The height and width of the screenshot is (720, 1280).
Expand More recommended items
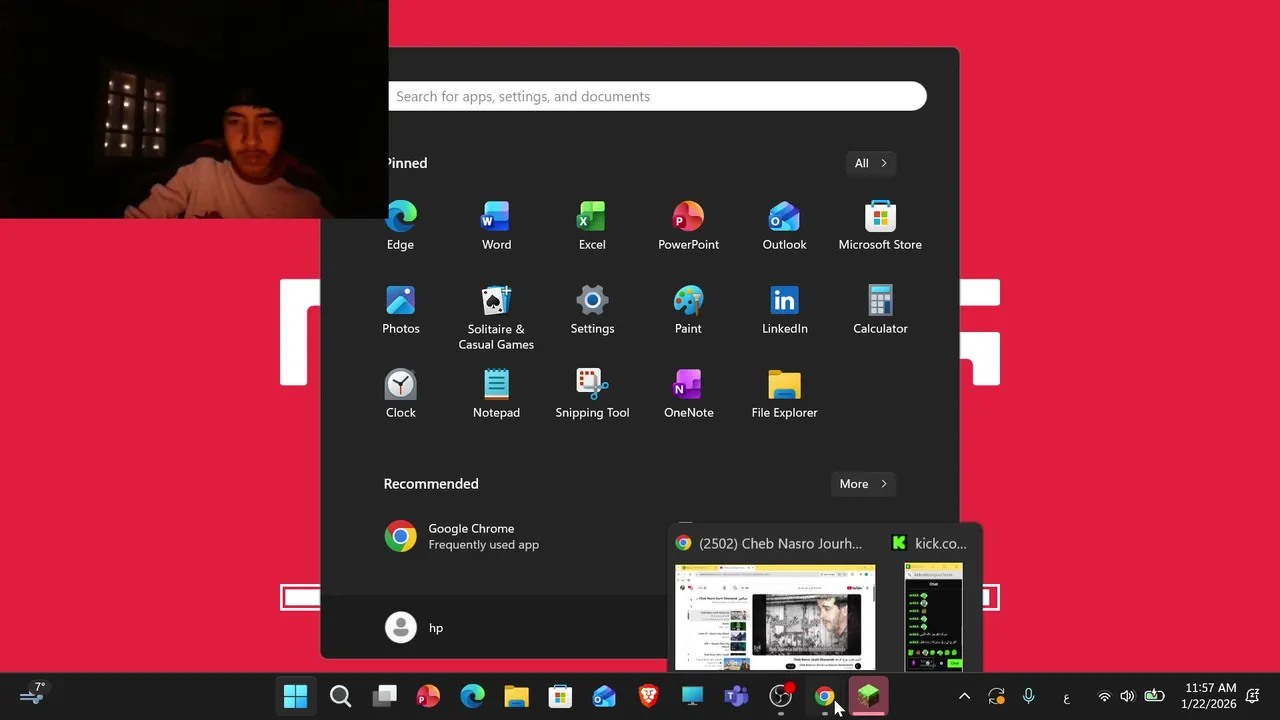(x=863, y=484)
